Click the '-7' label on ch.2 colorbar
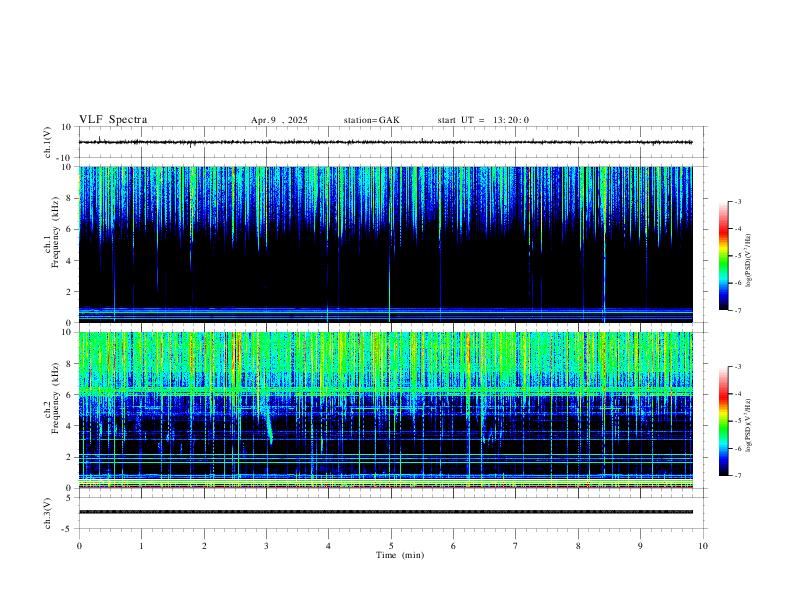The height and width of the screenshot is (612, 792). pyautogui.click(x=737, y=476)
